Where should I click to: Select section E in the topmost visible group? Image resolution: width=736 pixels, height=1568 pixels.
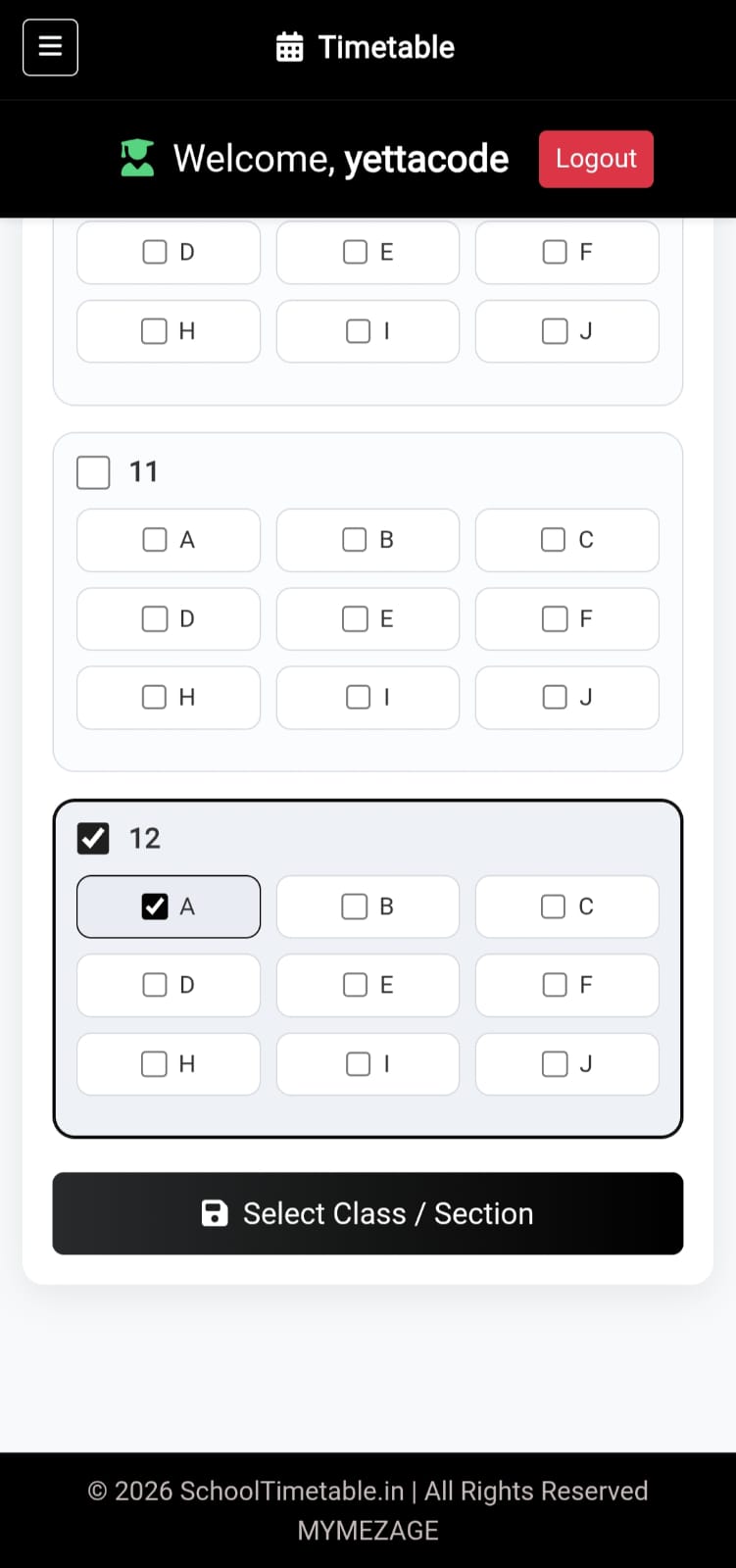pyautogui.click(x=353, y=252)
